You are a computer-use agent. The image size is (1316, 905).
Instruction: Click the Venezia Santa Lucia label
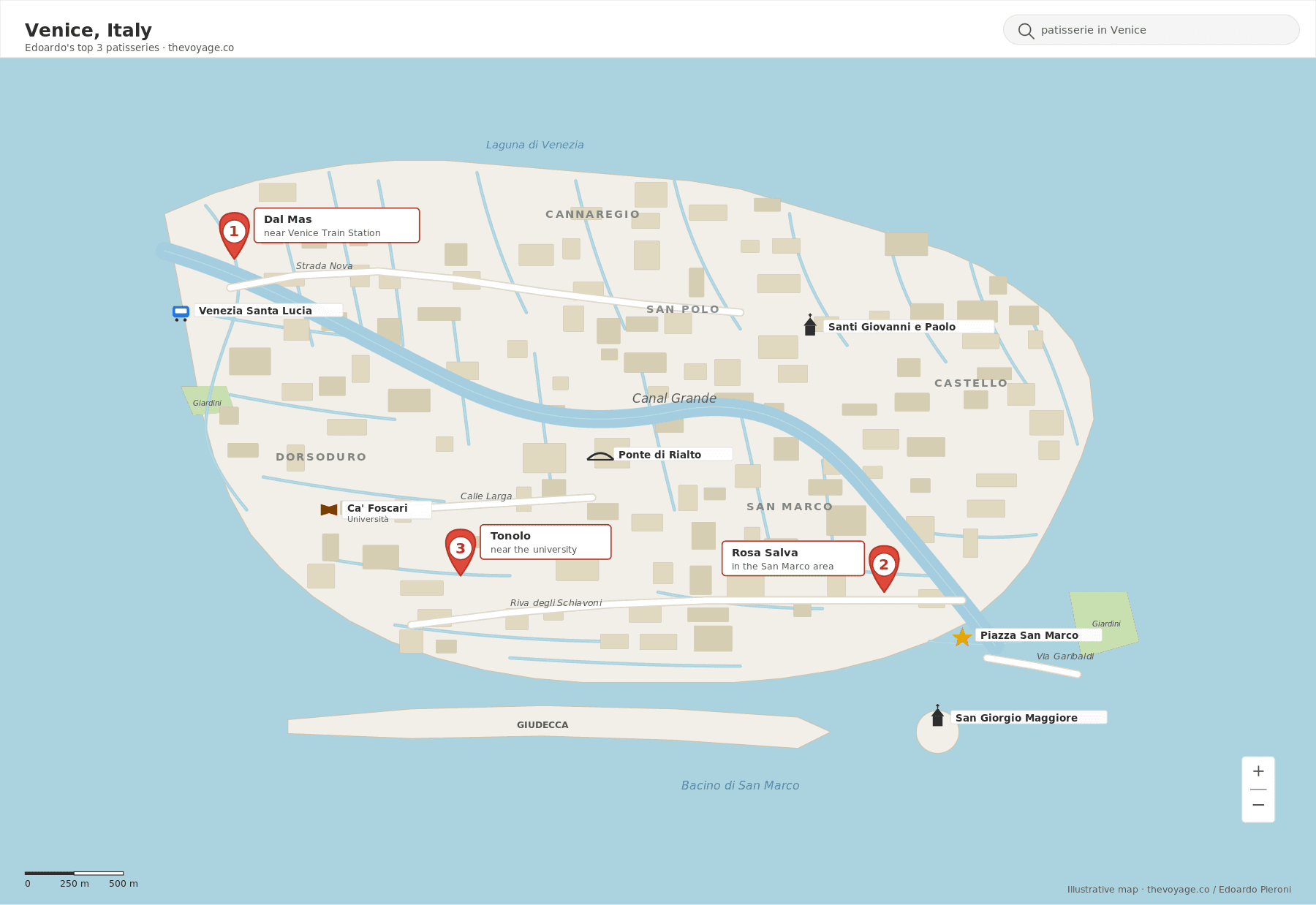(268, 311)
